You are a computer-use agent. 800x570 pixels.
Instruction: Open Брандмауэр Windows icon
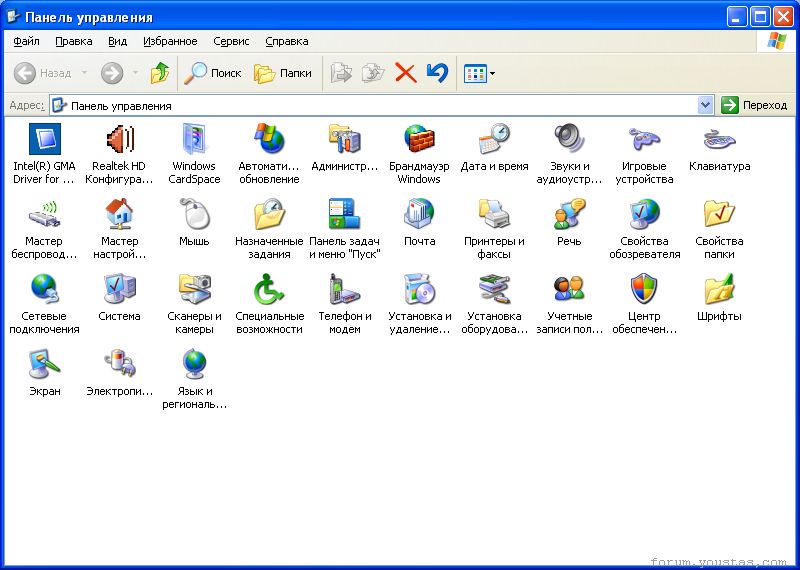pos(419,139)
